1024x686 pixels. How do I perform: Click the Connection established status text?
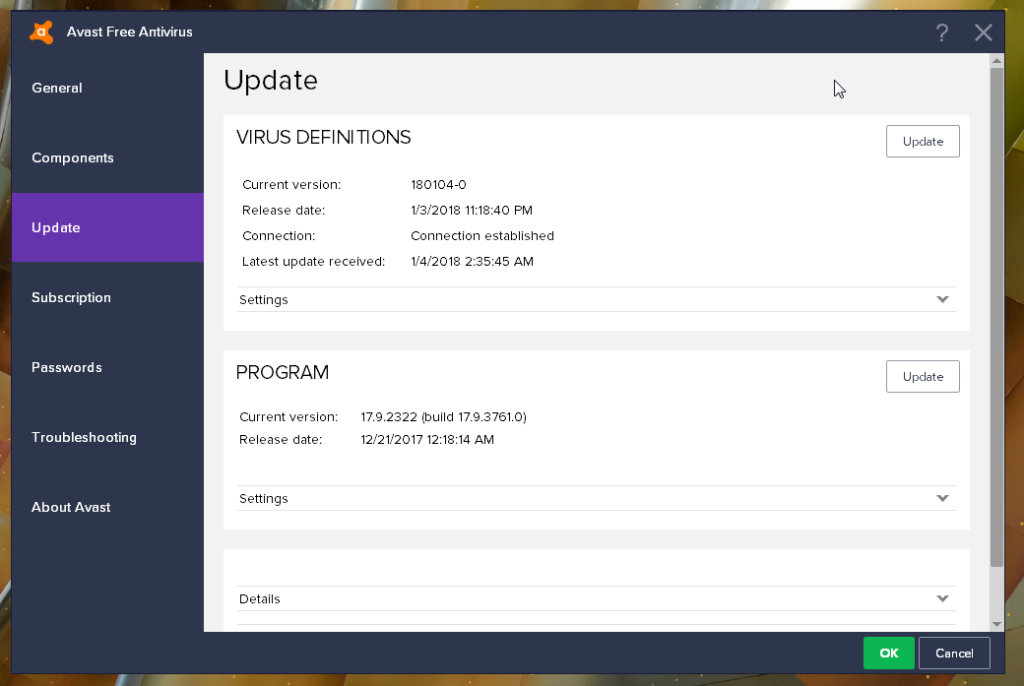coord(482,236)
